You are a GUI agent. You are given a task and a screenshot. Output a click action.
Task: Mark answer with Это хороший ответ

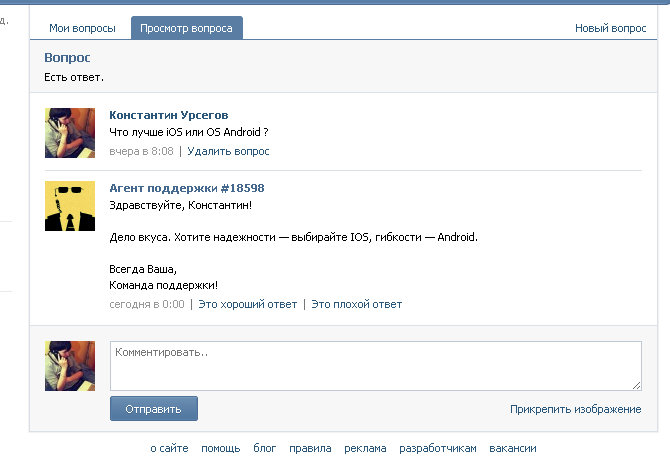(x=247, y=304)
